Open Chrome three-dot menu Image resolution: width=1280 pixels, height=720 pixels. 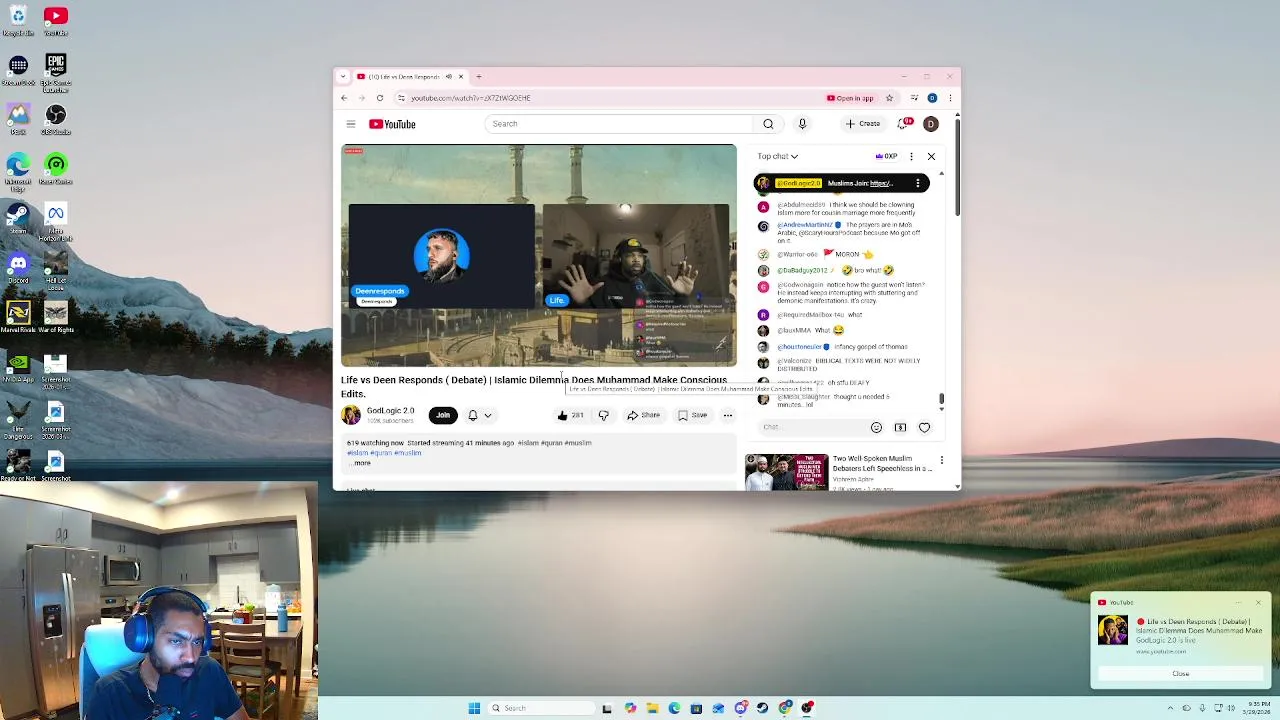[950, 98]
